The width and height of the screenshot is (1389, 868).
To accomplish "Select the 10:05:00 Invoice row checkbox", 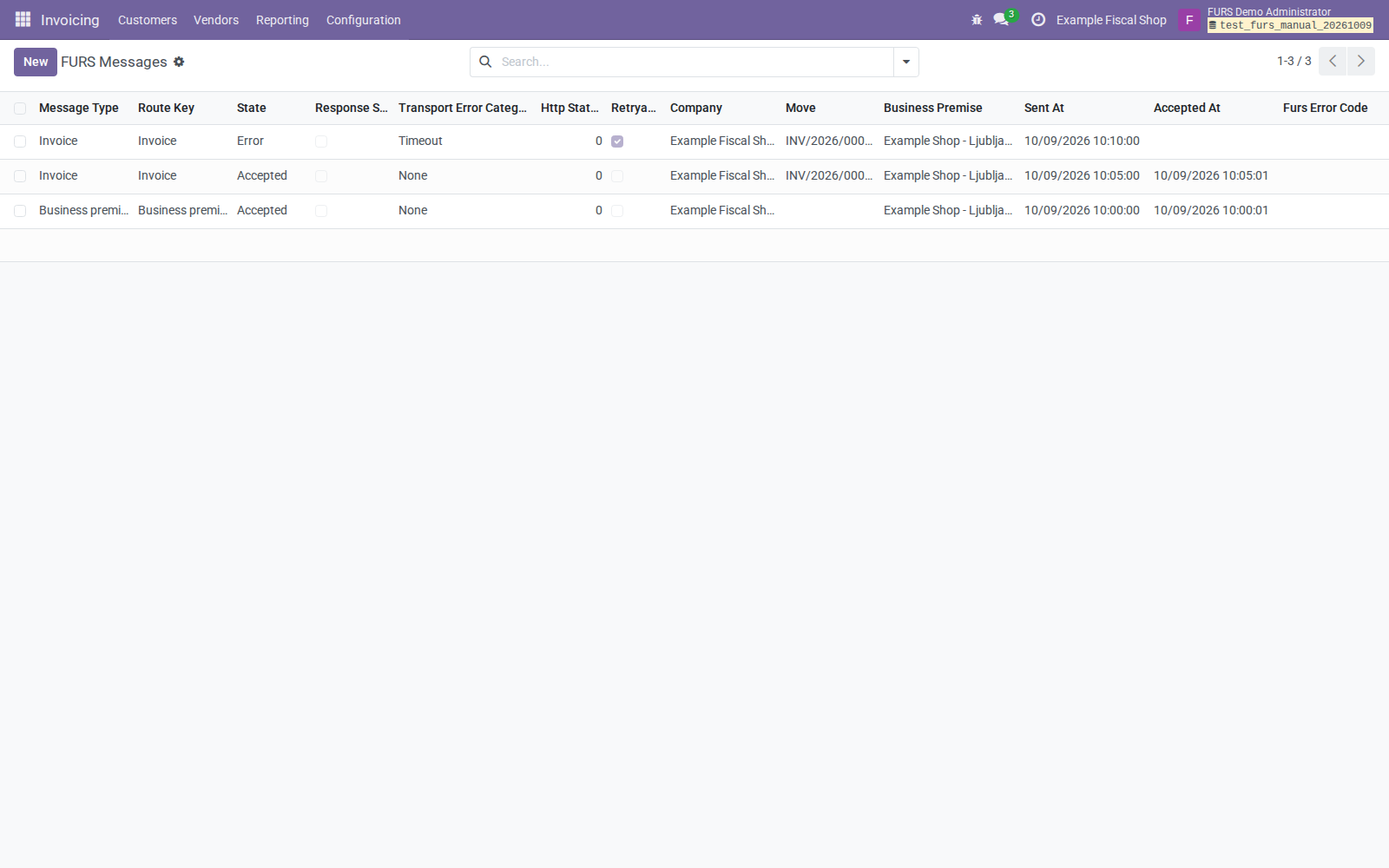I will tap(20, 176).
